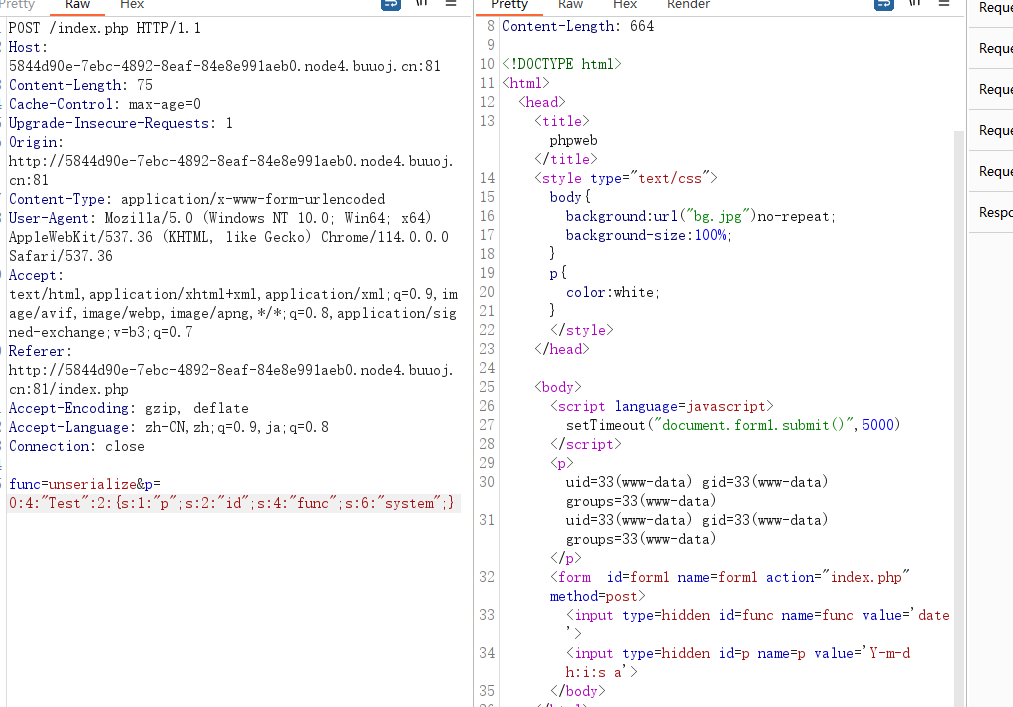Click the '<html>' tag on response line 11

[x=526, y=83]
